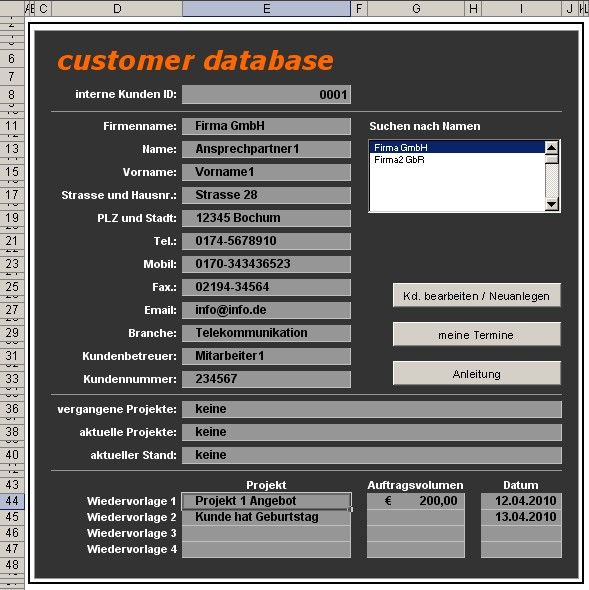Select column D header
The width and height of the screenshot is (589, 590).
tap(117, 8)
